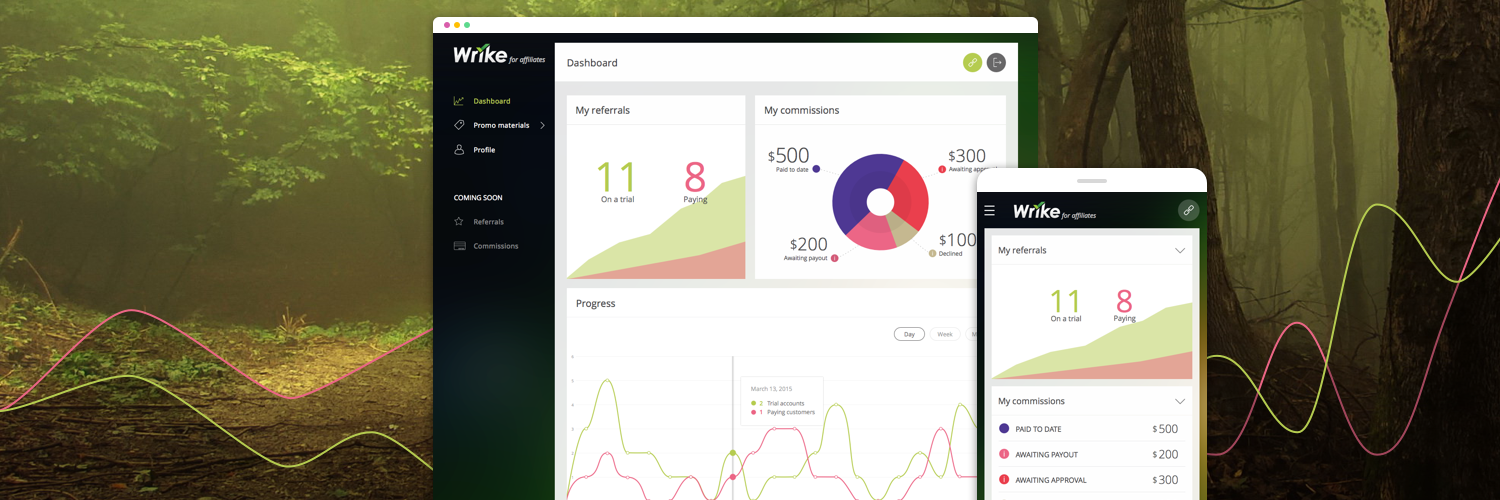Tap the phone '8 Paying' figure
The width and height of the screenshot is (1500, 500).
(1124, 305)
